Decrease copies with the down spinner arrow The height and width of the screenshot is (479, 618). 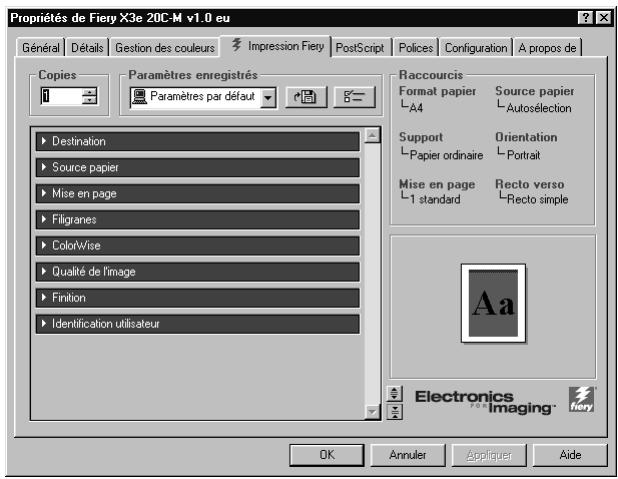pyautogui.click(x=89, y=101)
